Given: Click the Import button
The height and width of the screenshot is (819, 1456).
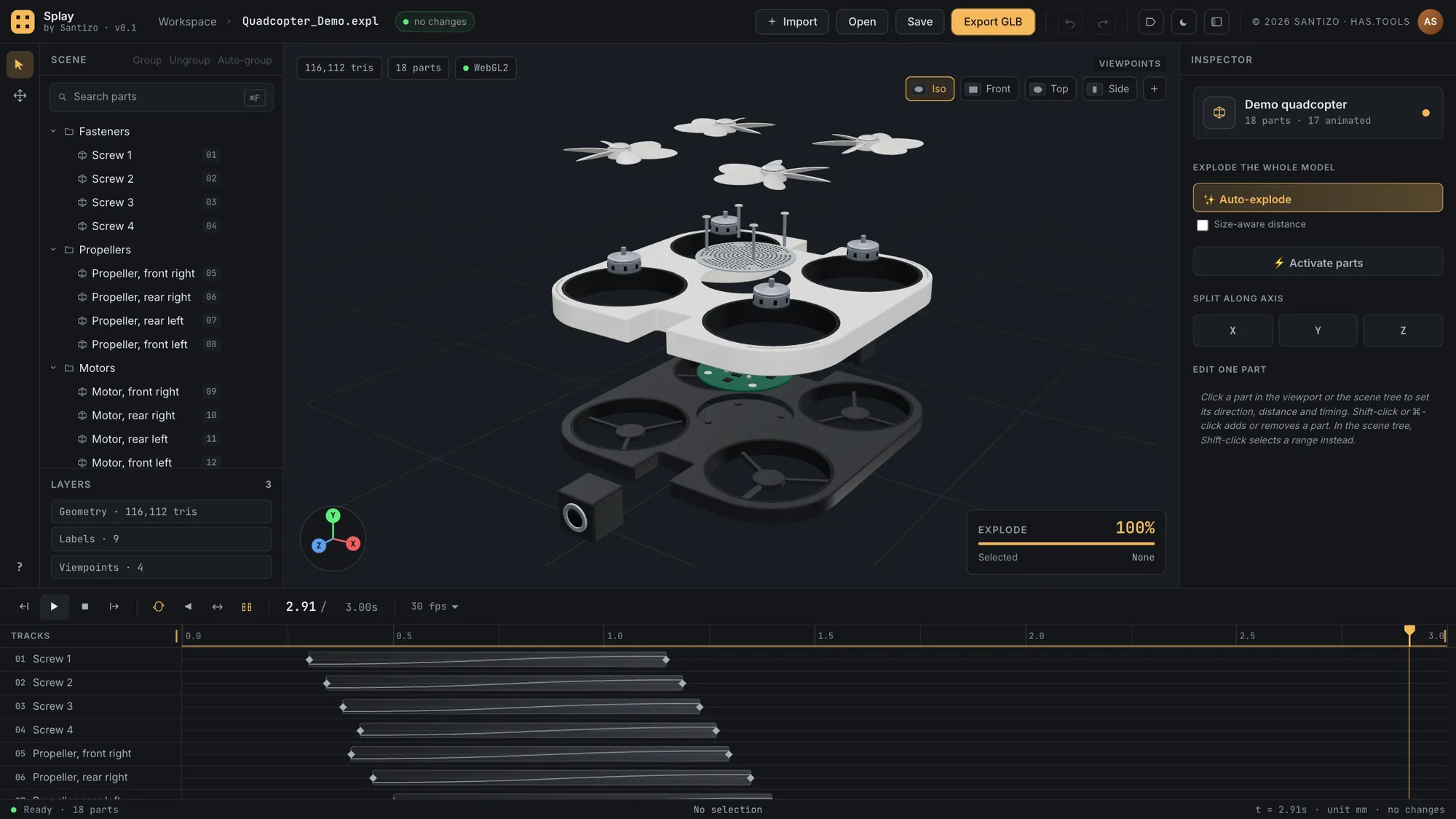Looking at the screenshot, I should pos(792,22).
